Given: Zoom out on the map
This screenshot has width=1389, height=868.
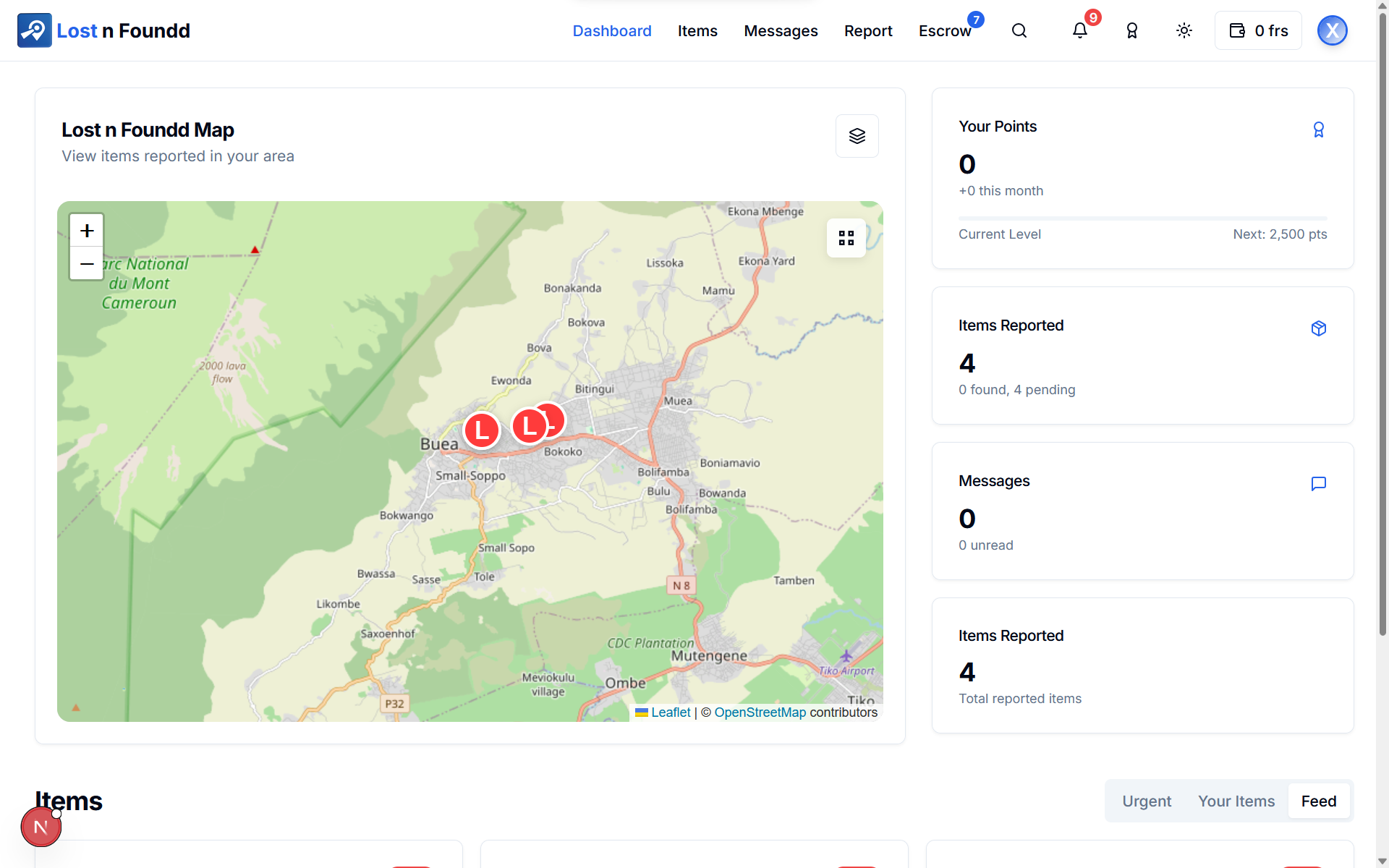Looking at the screenshot, I should [x=86, y=263].
